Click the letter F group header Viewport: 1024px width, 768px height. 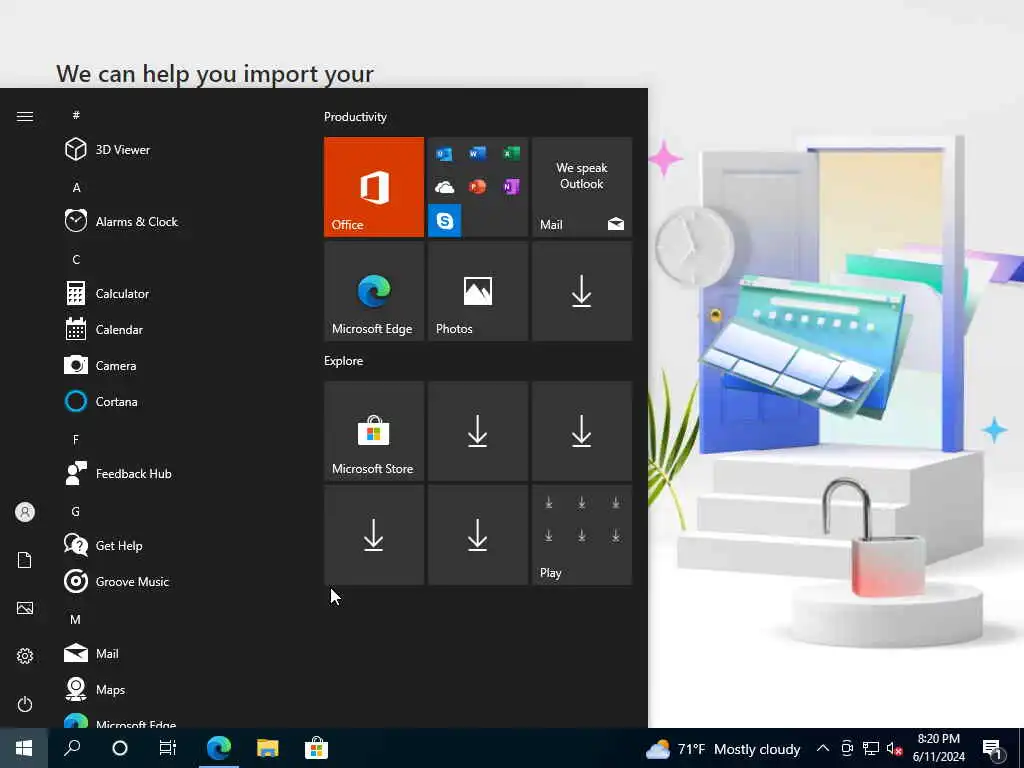tap(76, 440)
